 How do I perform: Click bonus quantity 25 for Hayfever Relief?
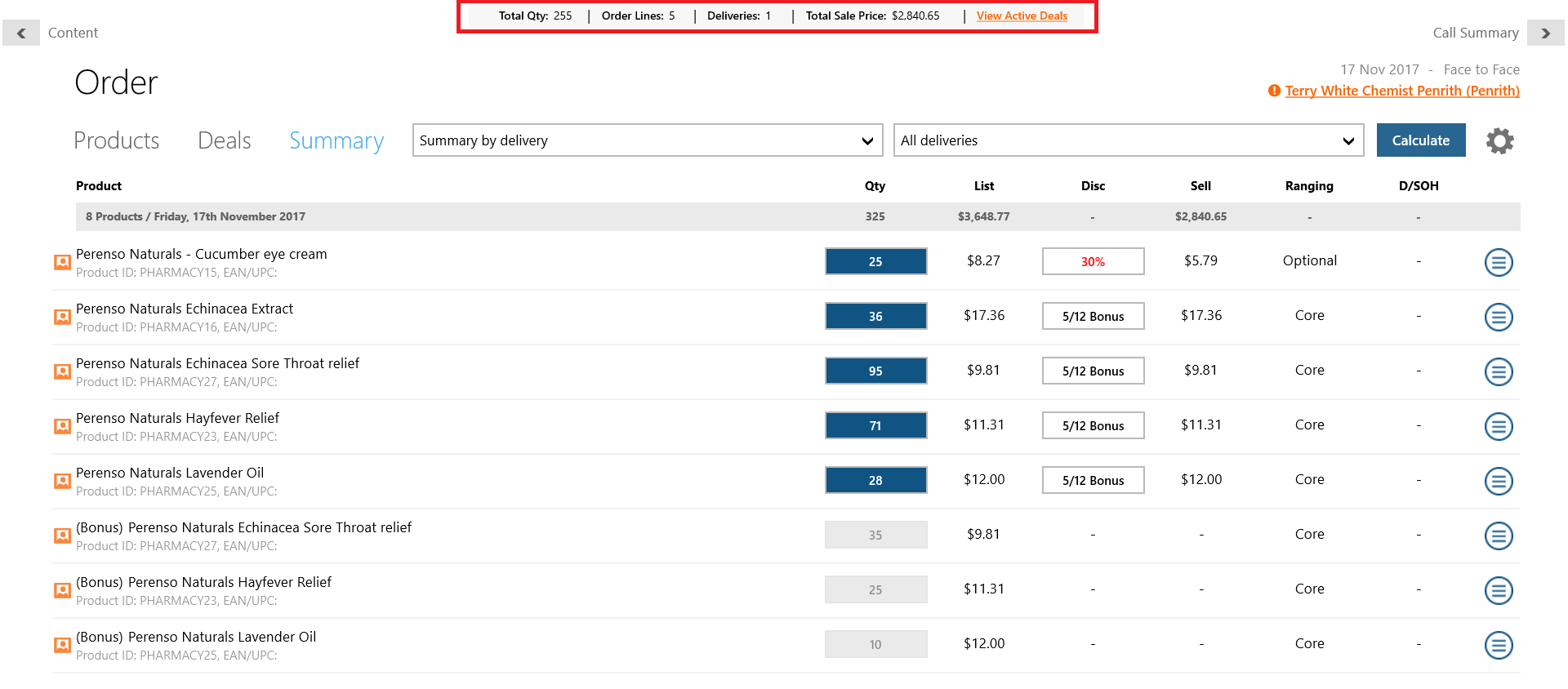(x=875, y=589)
